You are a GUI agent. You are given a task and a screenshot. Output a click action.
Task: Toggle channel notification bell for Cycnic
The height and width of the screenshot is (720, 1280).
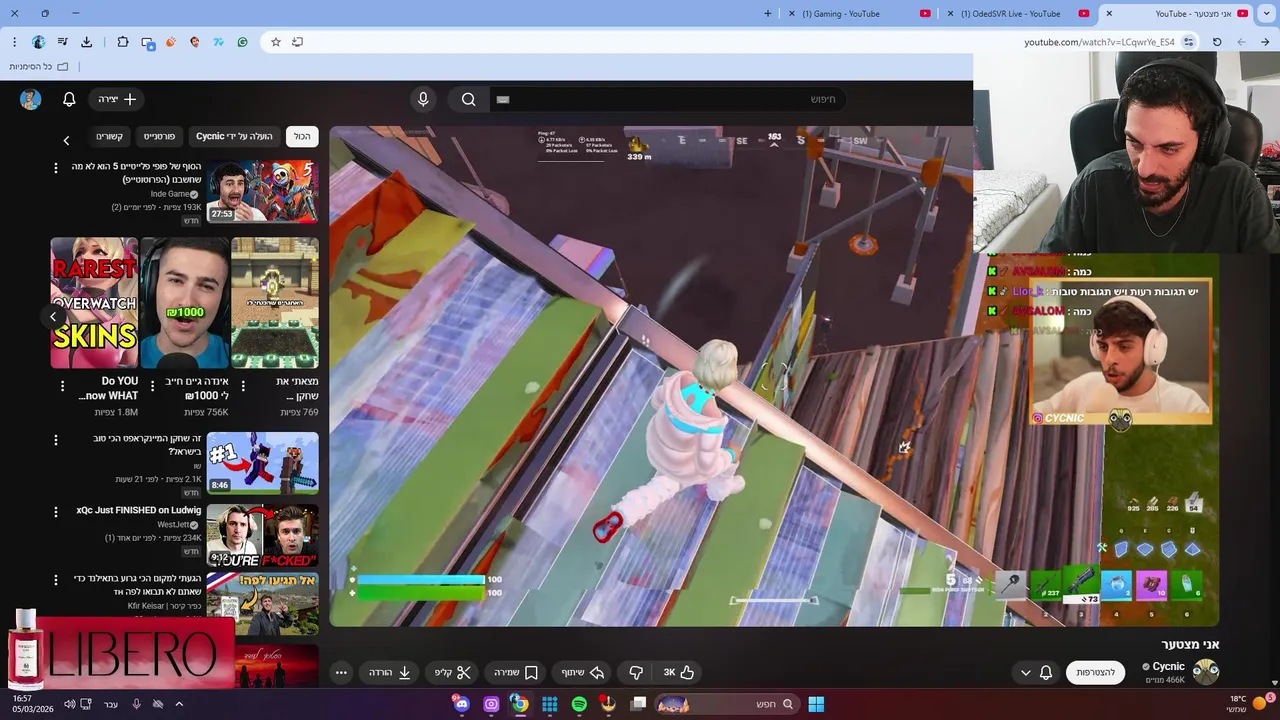[1046, 673]
